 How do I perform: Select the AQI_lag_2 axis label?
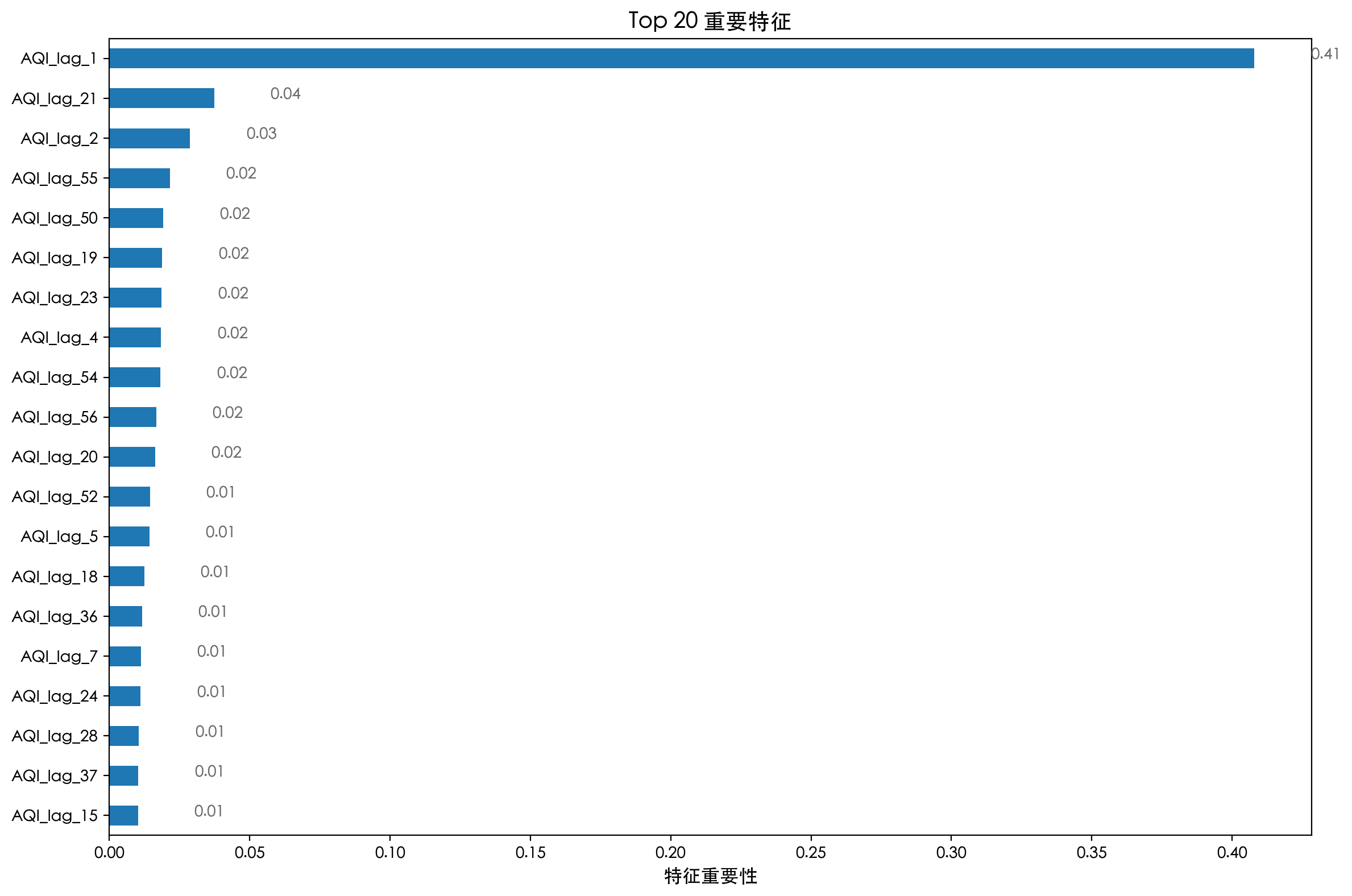click(59, 138)
